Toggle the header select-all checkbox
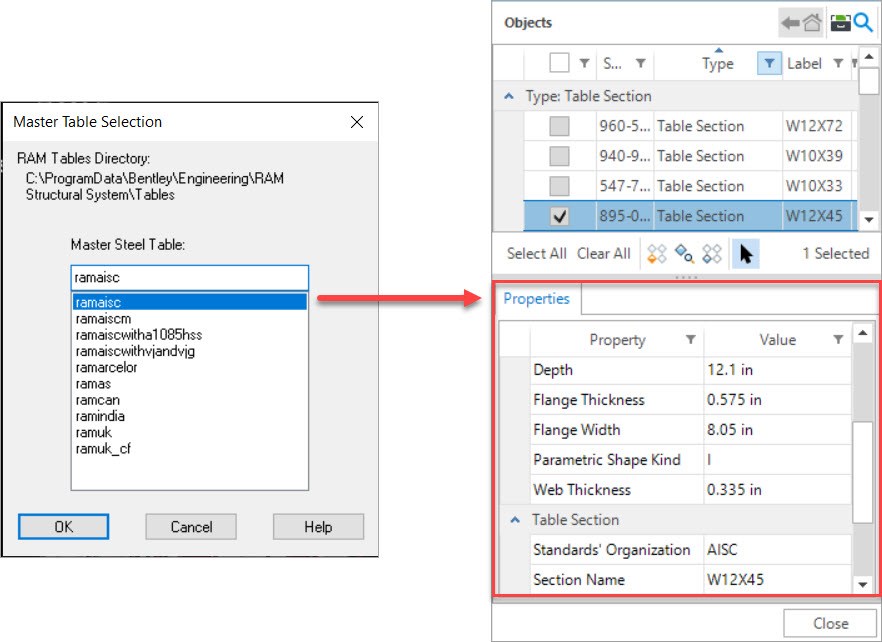 [560, 64]
